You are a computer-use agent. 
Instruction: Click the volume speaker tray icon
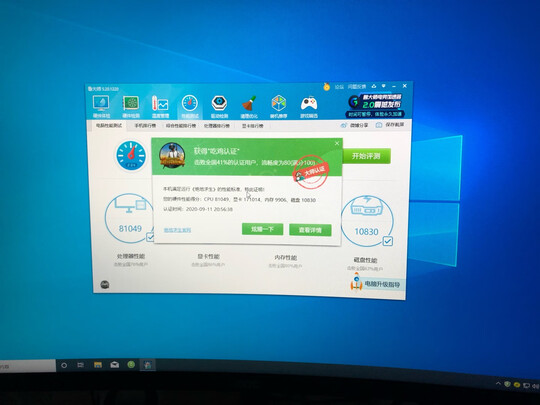[x=536, y=386]
